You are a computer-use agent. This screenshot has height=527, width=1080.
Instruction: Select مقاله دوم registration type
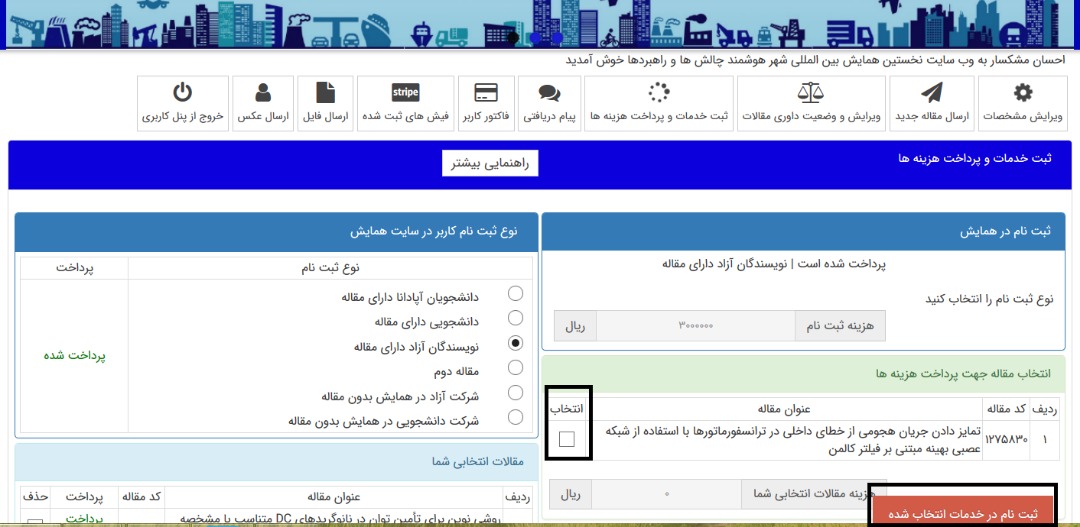515,368
